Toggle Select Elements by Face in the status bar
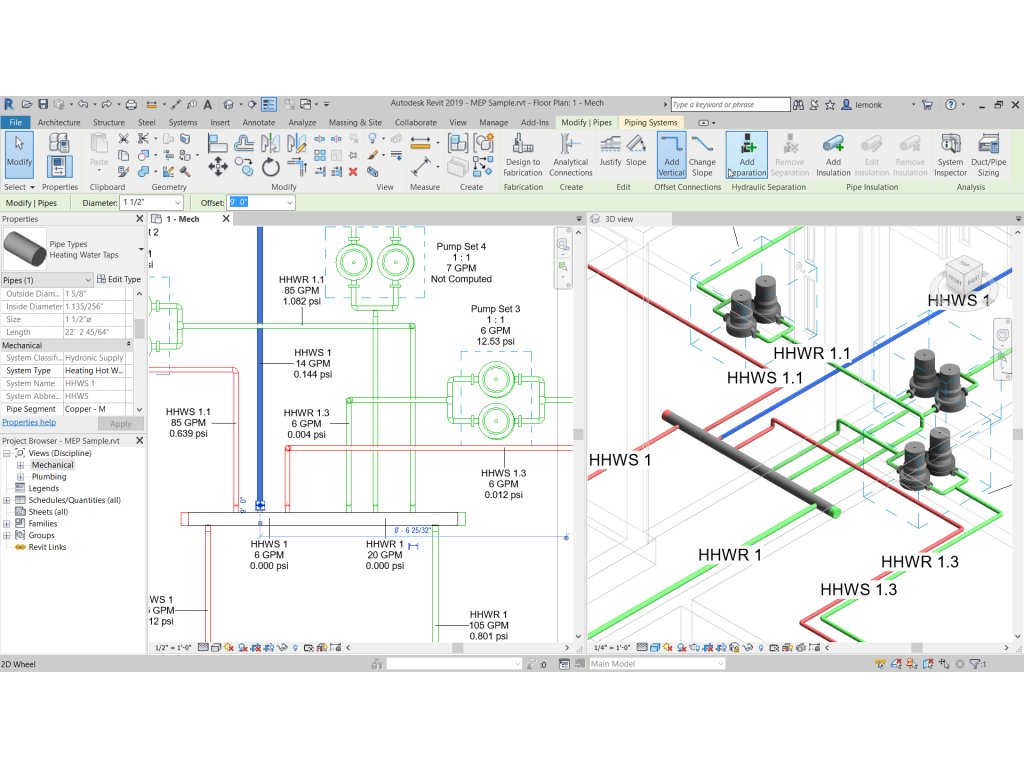 point(928,664)
